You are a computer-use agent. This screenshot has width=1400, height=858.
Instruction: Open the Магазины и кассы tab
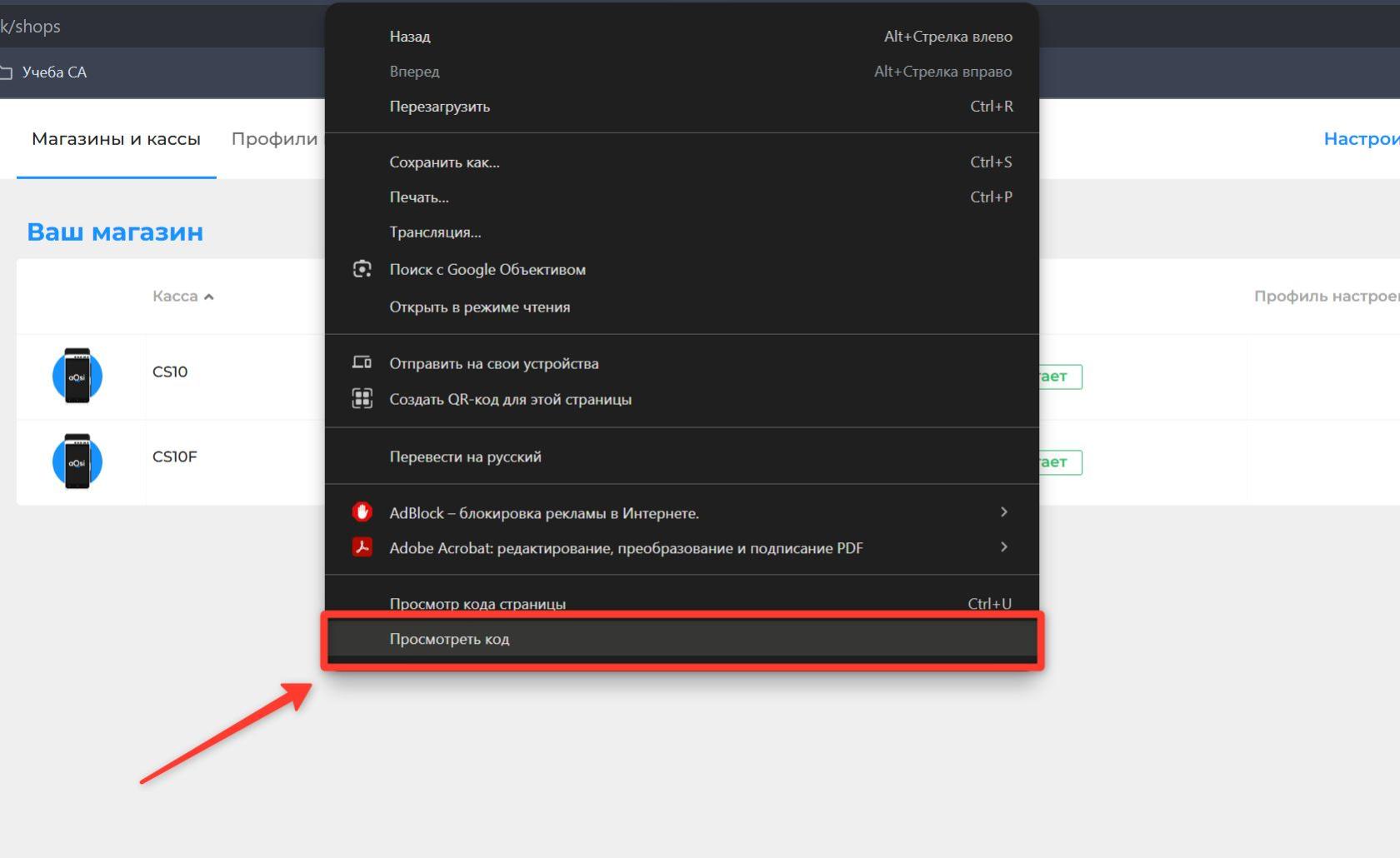[x=116, y=139]
